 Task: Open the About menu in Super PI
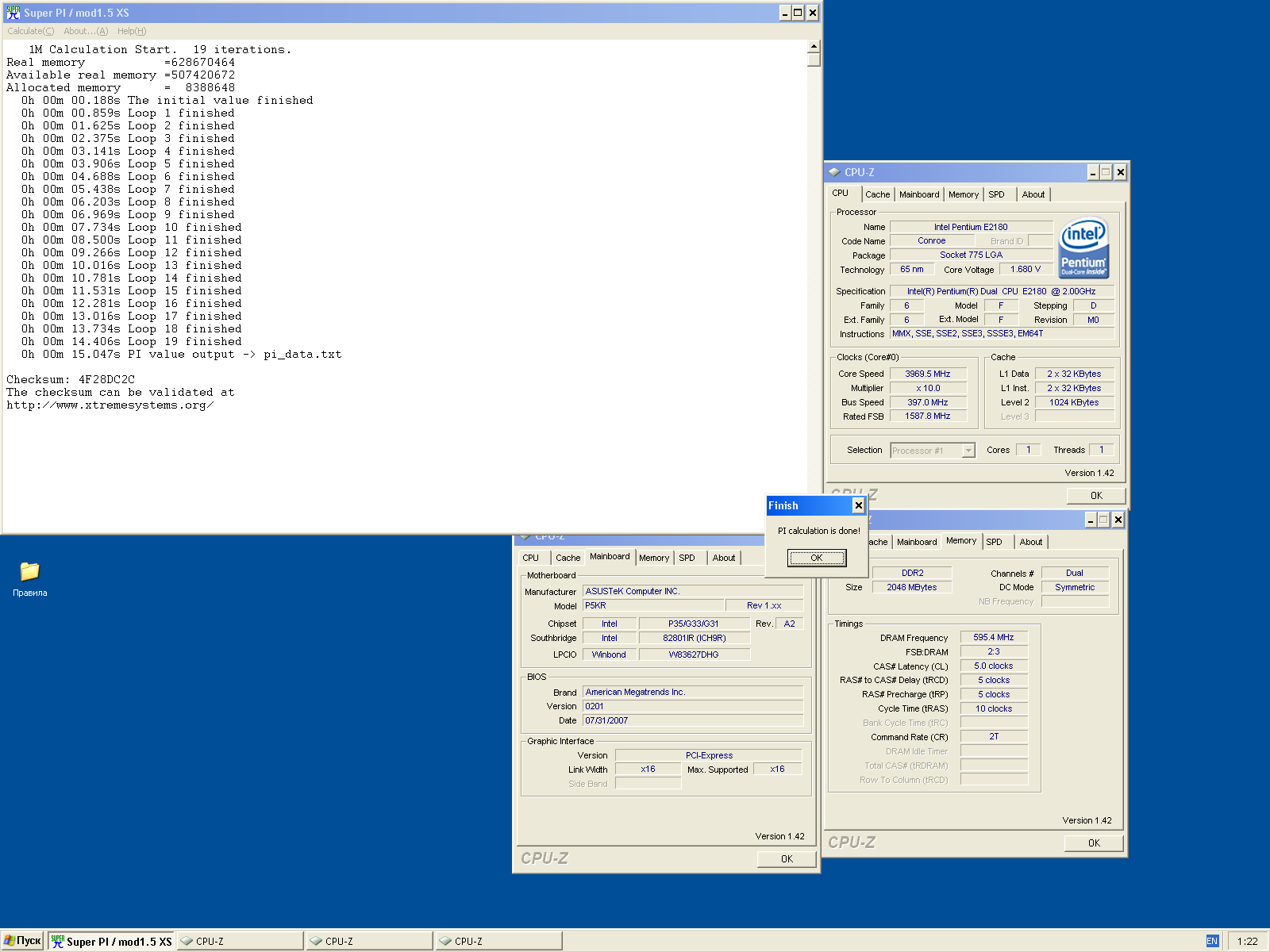(x=86, y=31)
